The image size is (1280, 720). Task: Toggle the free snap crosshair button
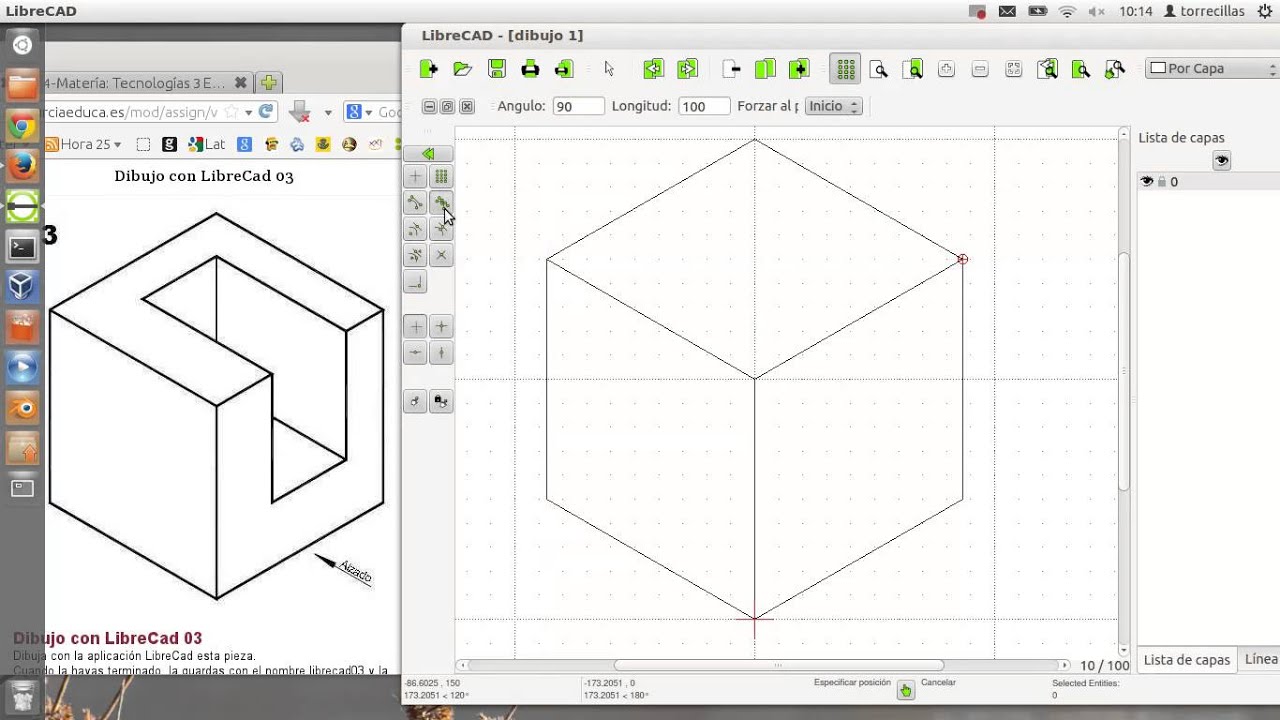pos(415,177)
